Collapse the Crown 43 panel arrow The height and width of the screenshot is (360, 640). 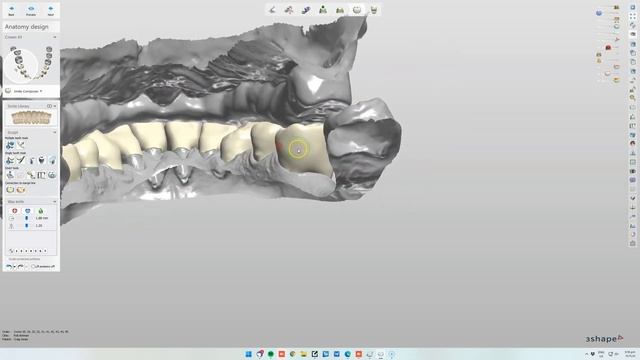[55, 37]
